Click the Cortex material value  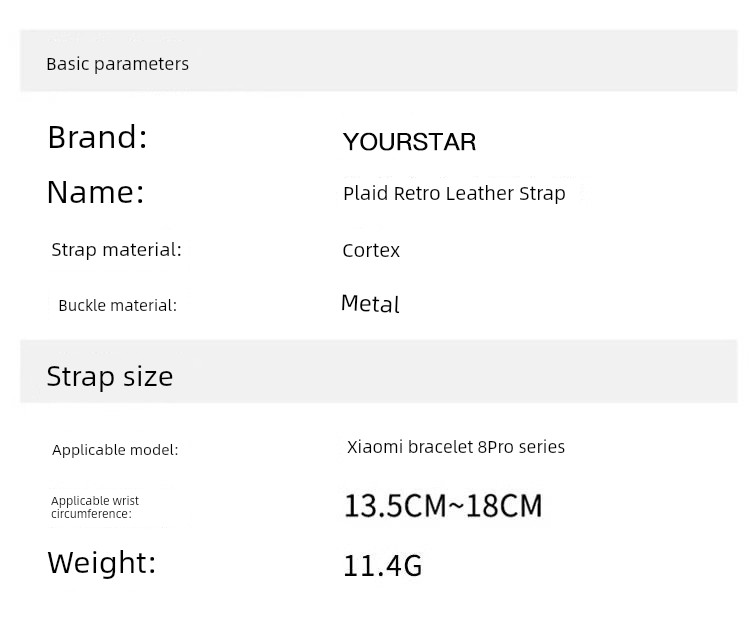(371, 251)
